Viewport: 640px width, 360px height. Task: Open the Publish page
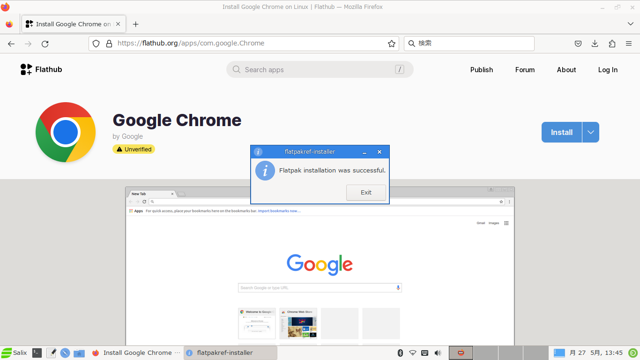coord(481,70)
